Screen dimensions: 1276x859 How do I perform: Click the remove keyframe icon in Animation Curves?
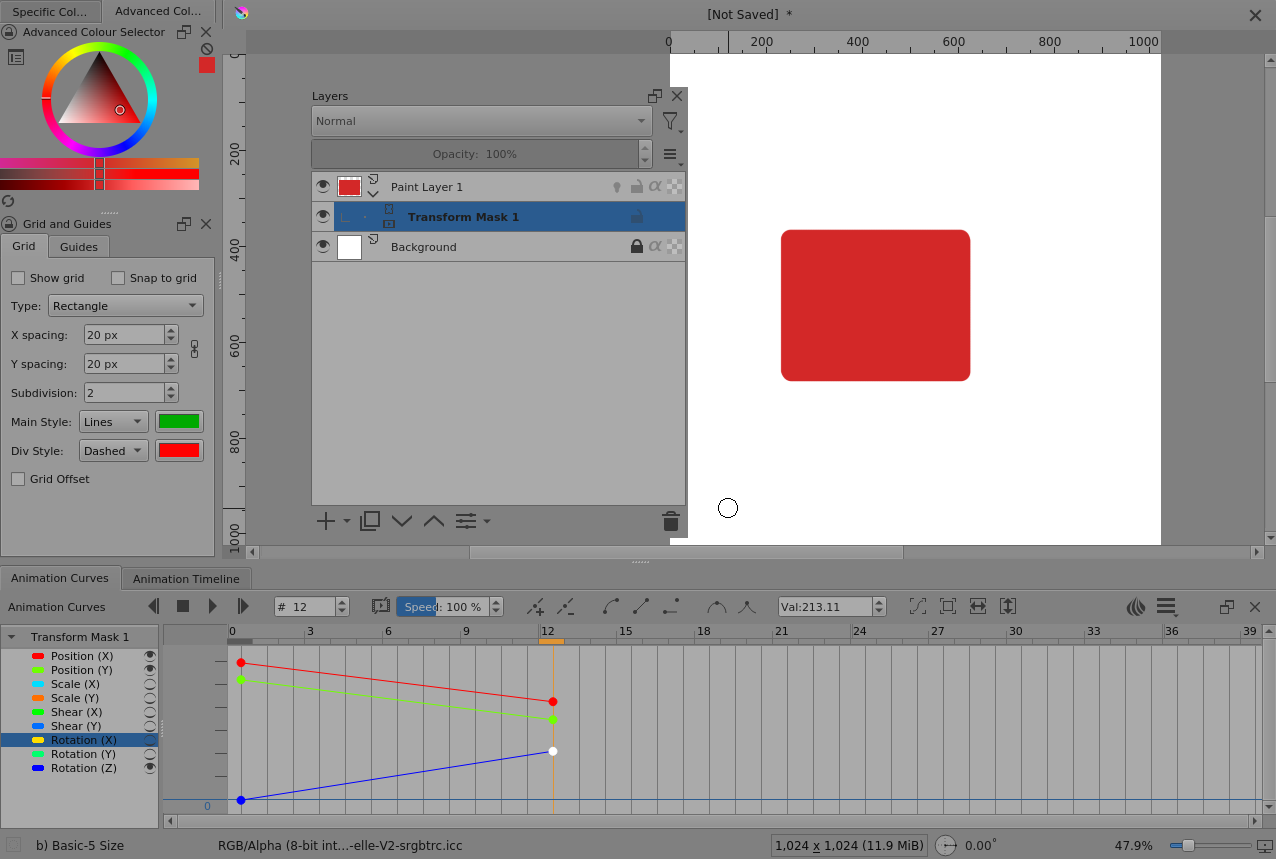point(565,607)
